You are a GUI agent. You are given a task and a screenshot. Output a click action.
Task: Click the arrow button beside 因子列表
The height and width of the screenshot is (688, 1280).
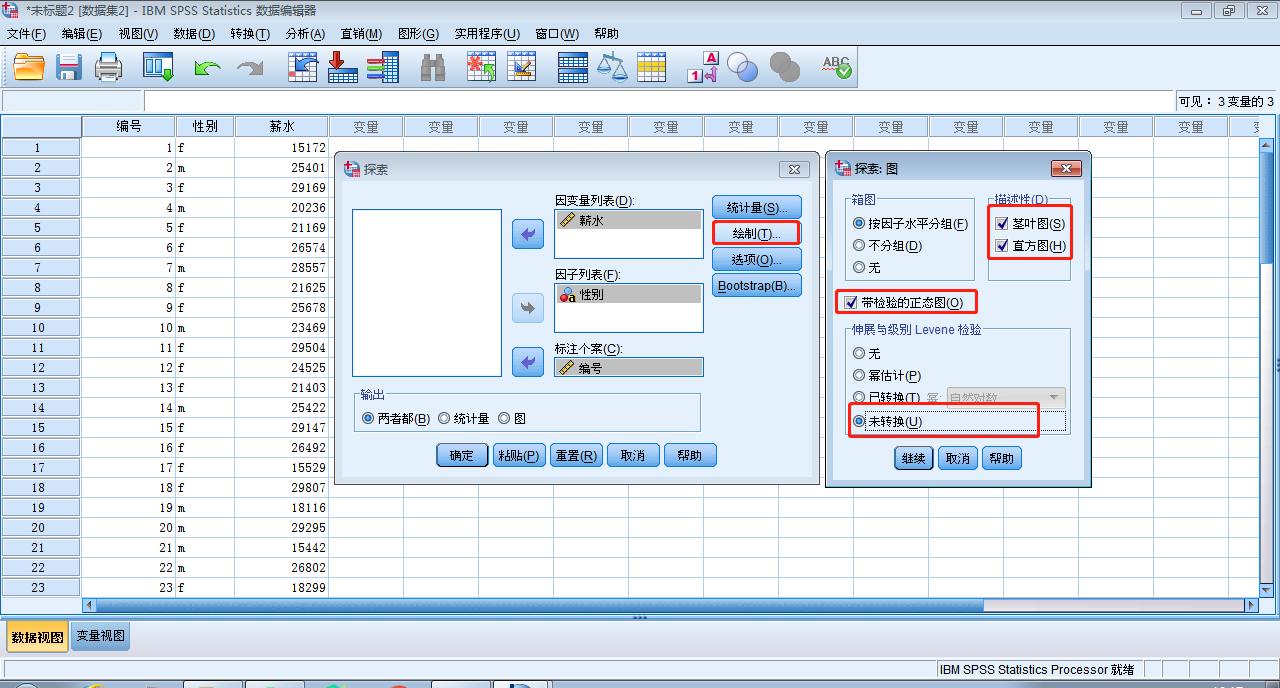tap(528, 308)
